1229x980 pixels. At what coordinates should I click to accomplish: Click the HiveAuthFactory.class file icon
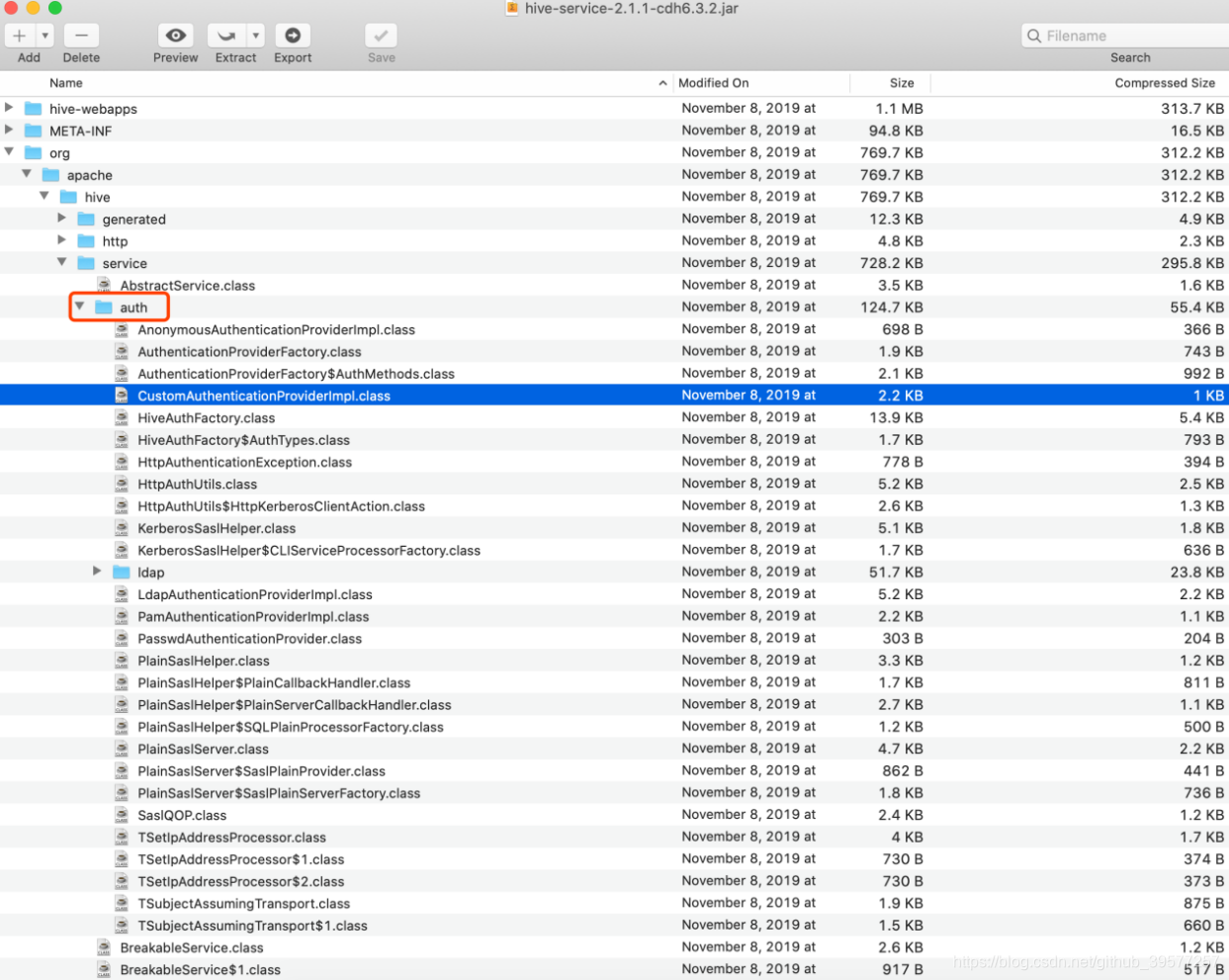pyautogui.click(x=122, y=417)
